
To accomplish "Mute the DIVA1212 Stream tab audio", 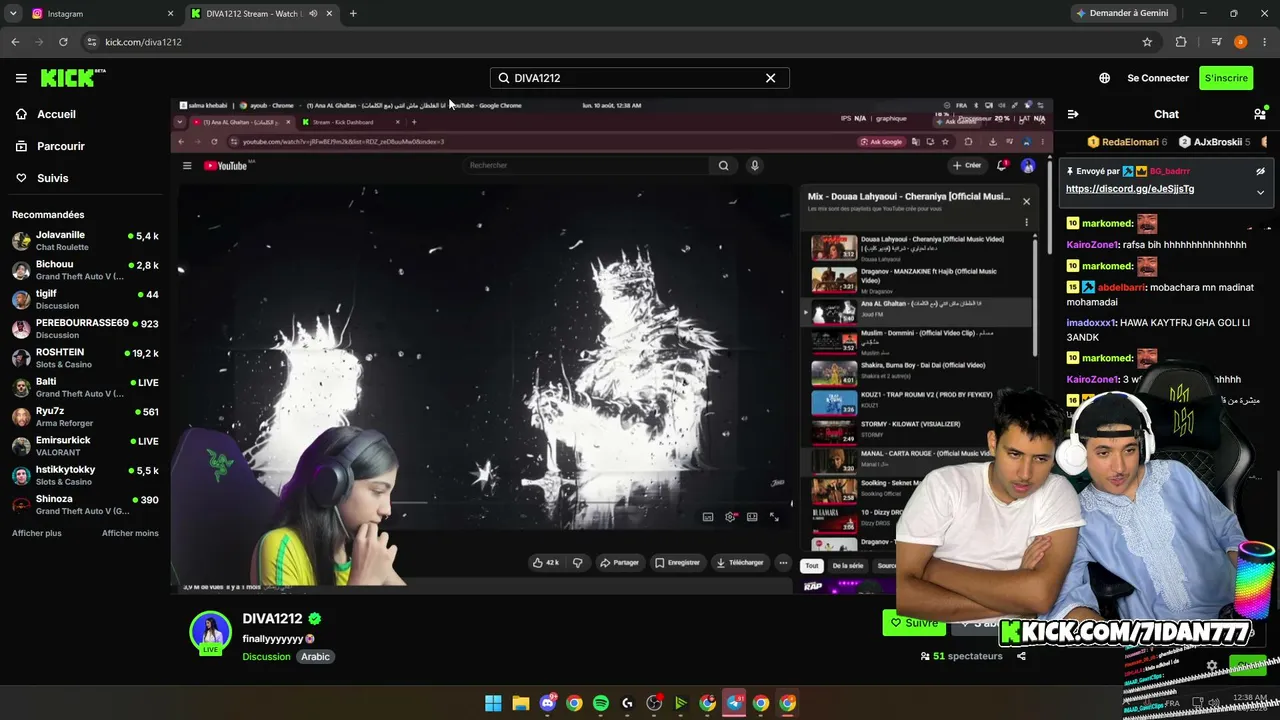I will (x=313, y=14).
